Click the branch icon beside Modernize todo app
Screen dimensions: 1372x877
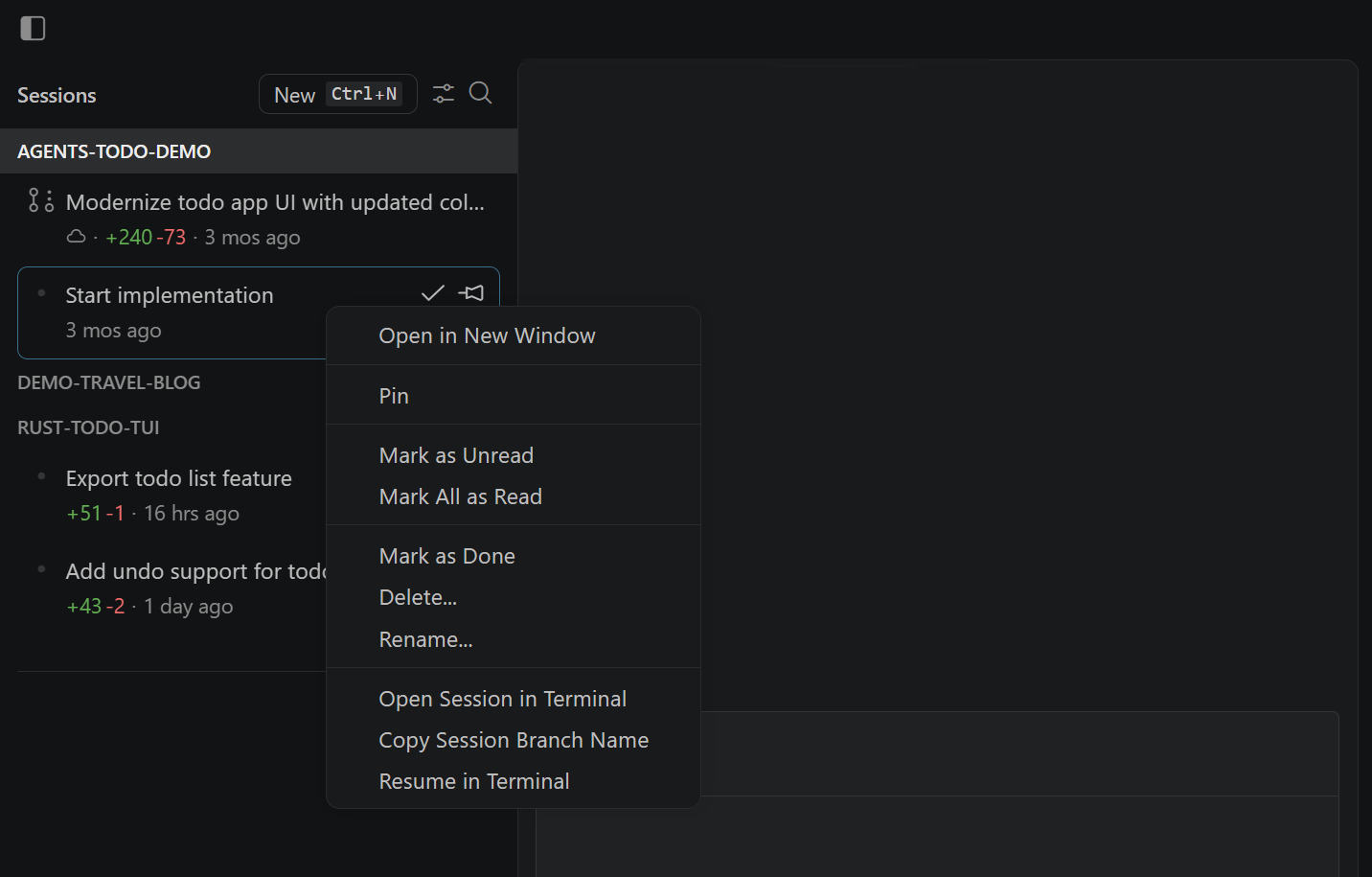[x=39, y=199]
